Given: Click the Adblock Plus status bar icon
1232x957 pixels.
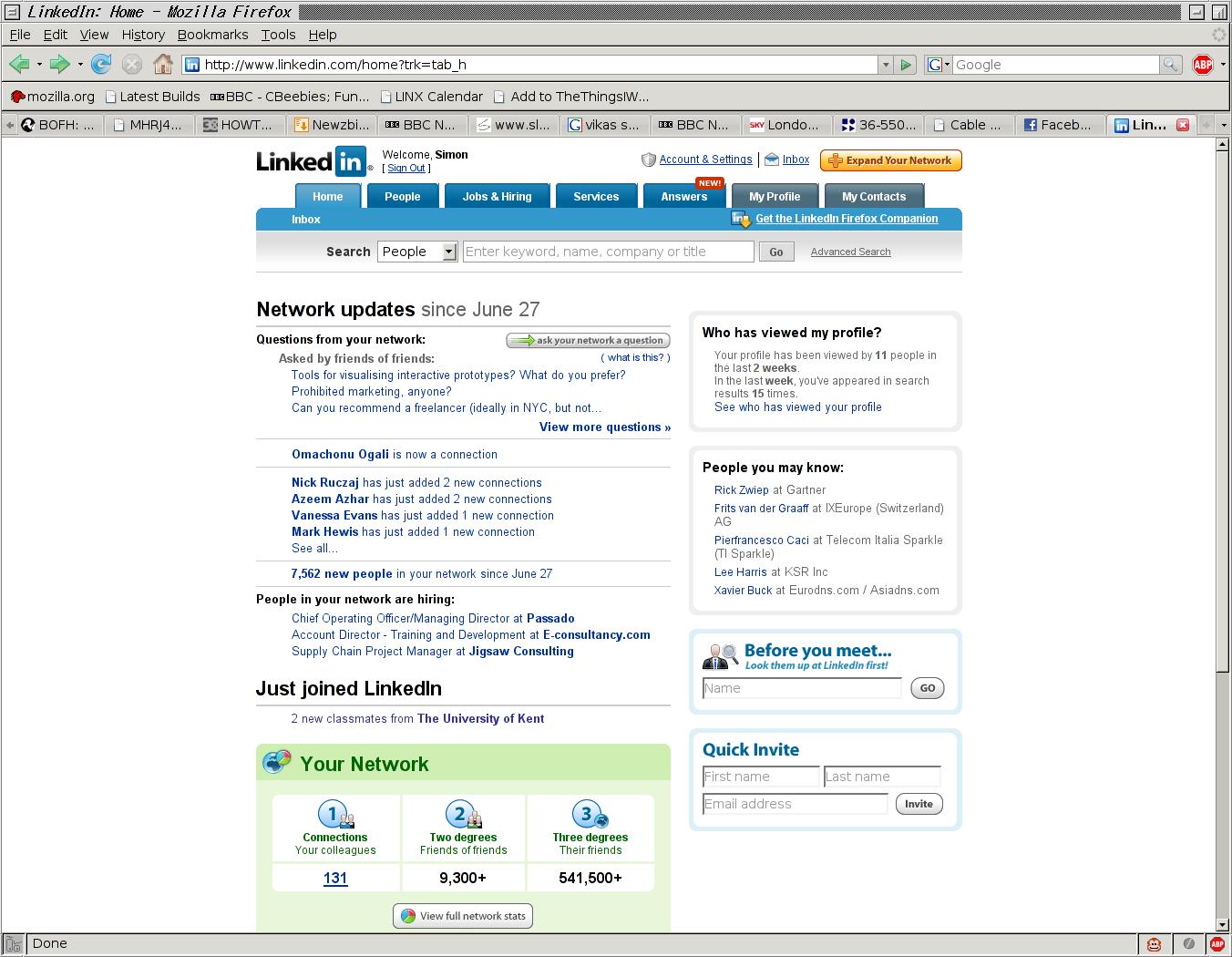Looking at the screenshot, I should pos(1217,944).
